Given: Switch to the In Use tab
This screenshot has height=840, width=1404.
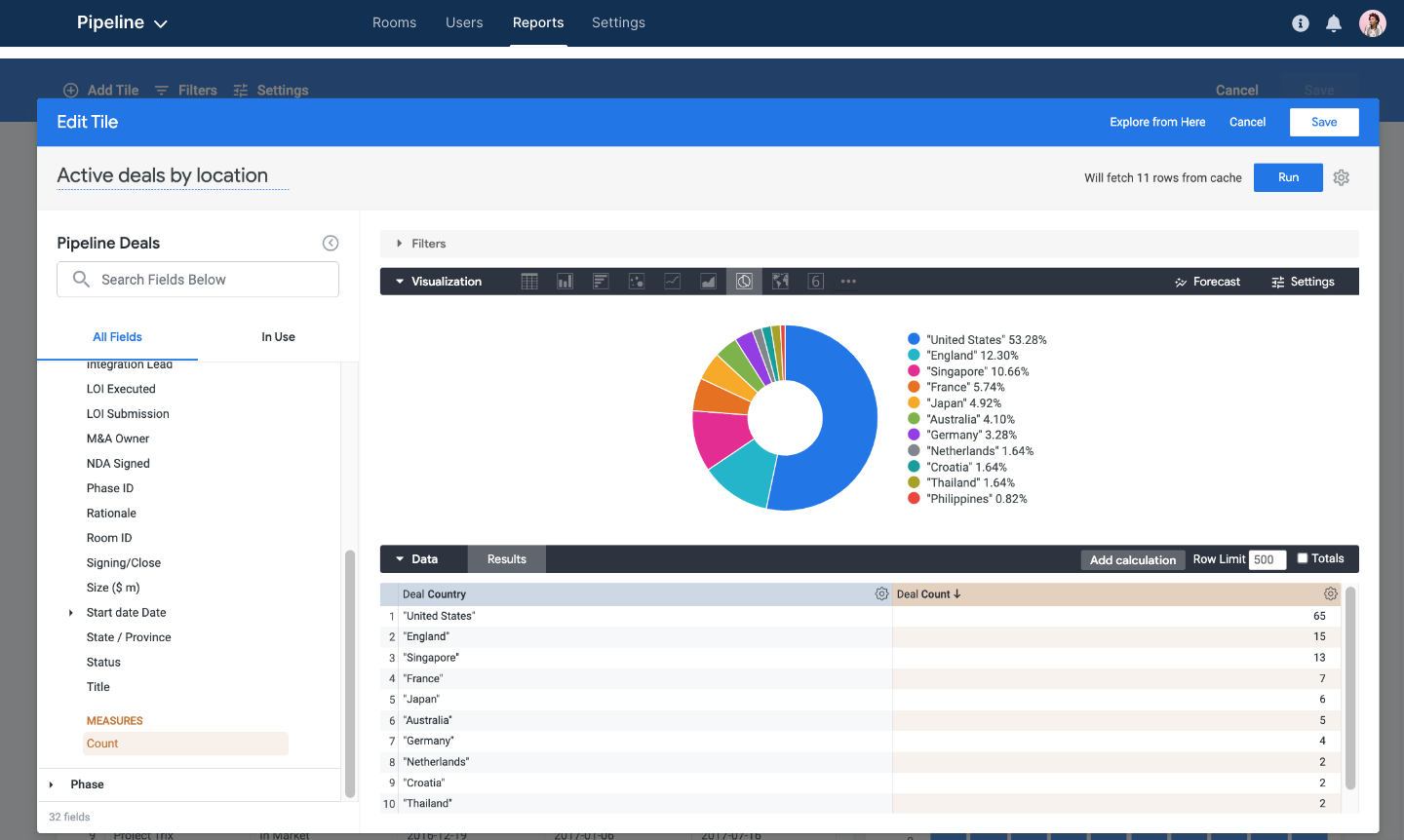Looking at the screenshot, I should coord(278,336).
